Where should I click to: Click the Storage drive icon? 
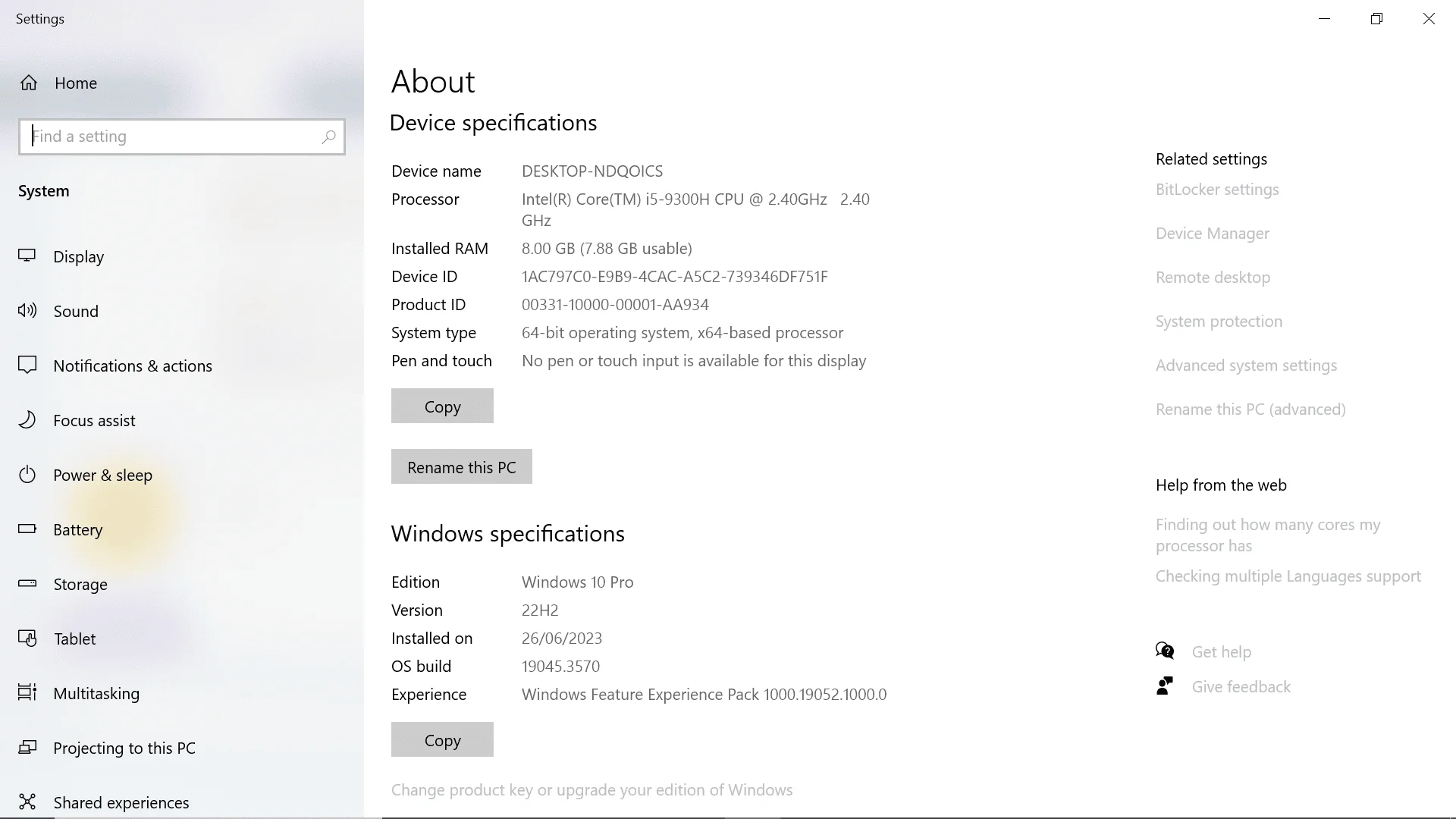coord(27,584)
